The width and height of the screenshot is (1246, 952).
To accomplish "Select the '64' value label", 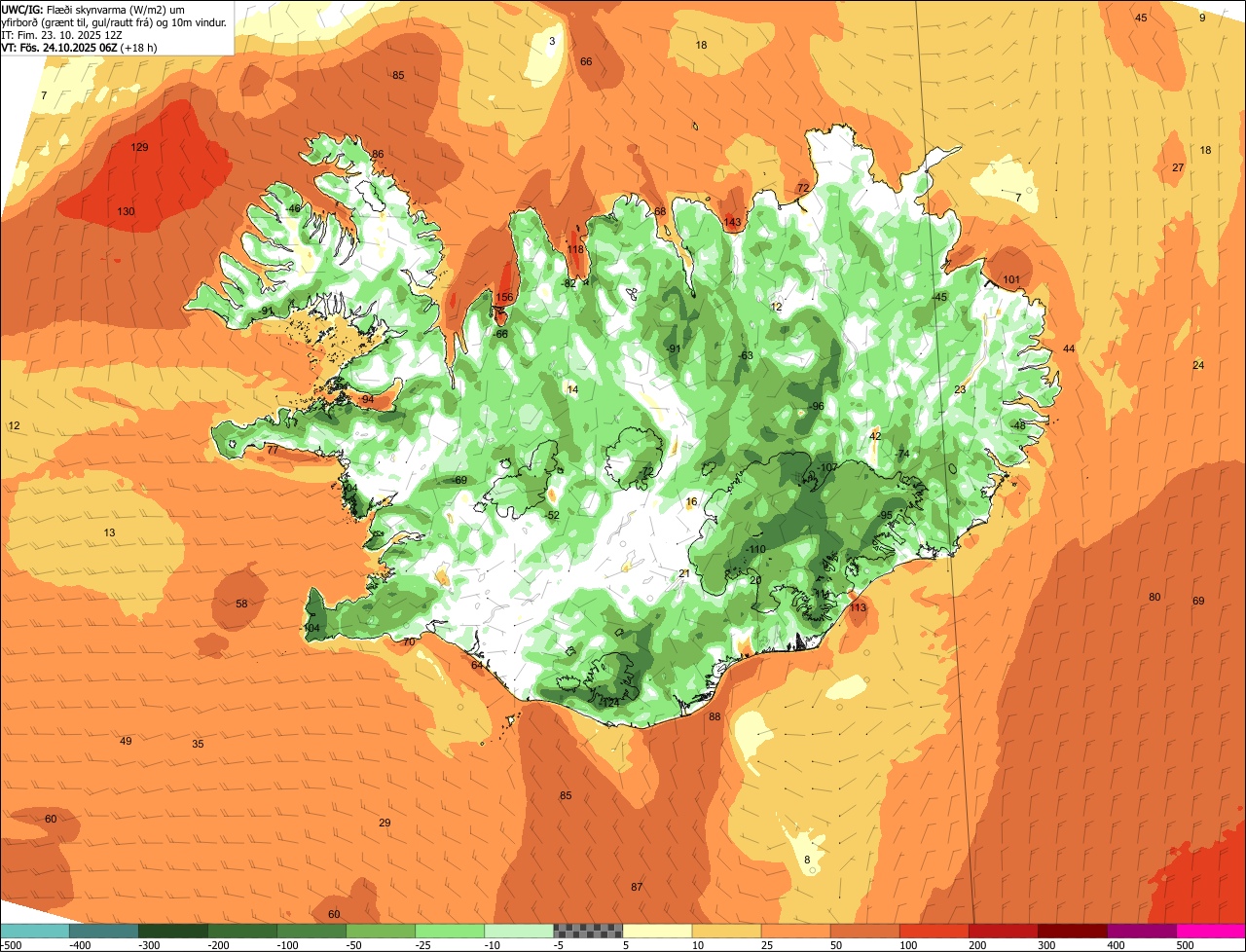I will coord(477,666).
